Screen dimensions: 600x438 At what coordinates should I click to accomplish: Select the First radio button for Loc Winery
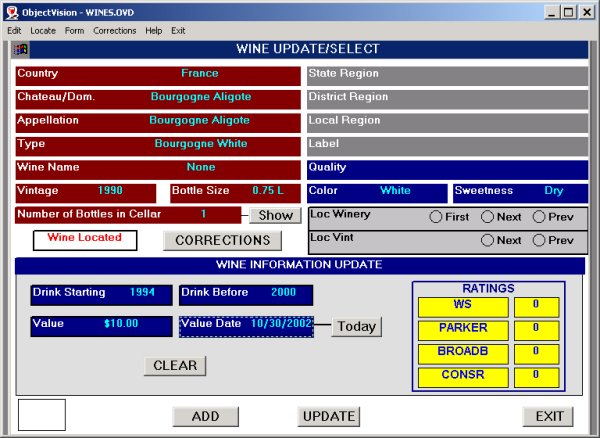click(436, 217)
